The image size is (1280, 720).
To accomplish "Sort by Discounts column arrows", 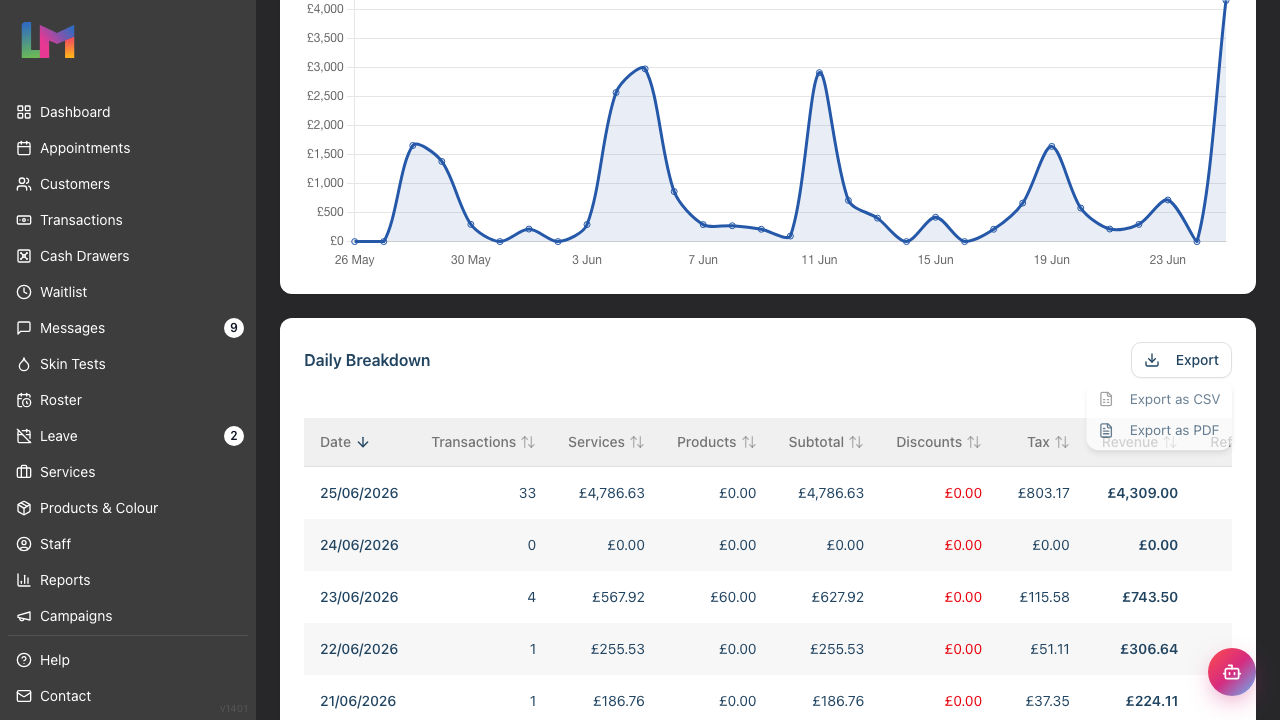I will [974, 442].
